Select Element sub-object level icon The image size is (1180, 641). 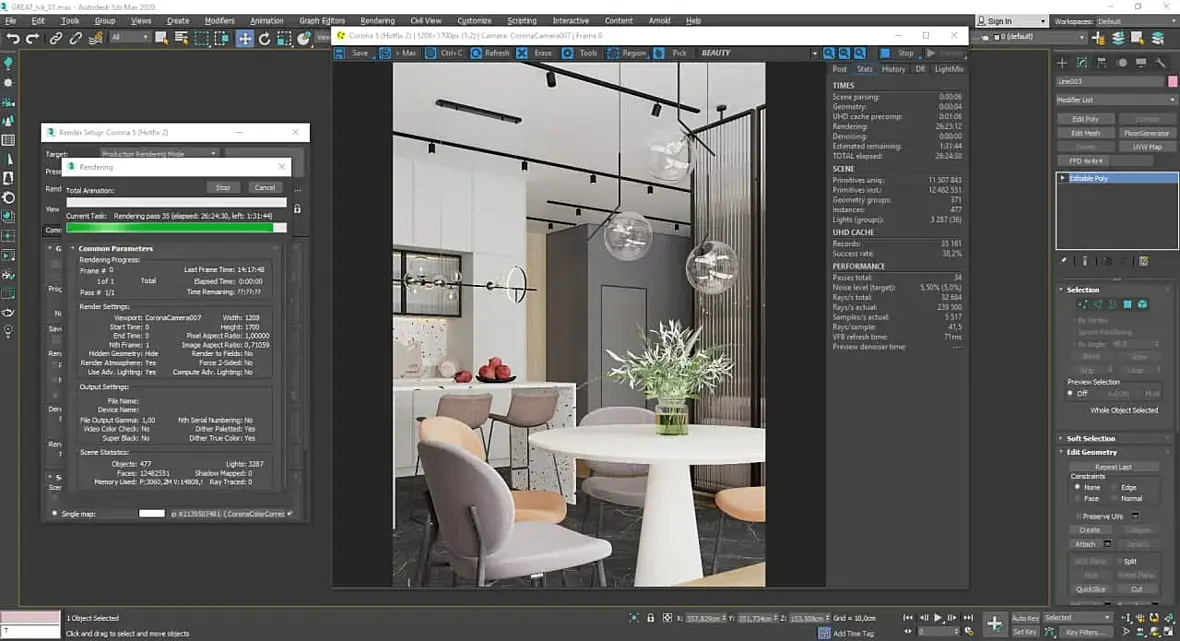pos(1142,304)
